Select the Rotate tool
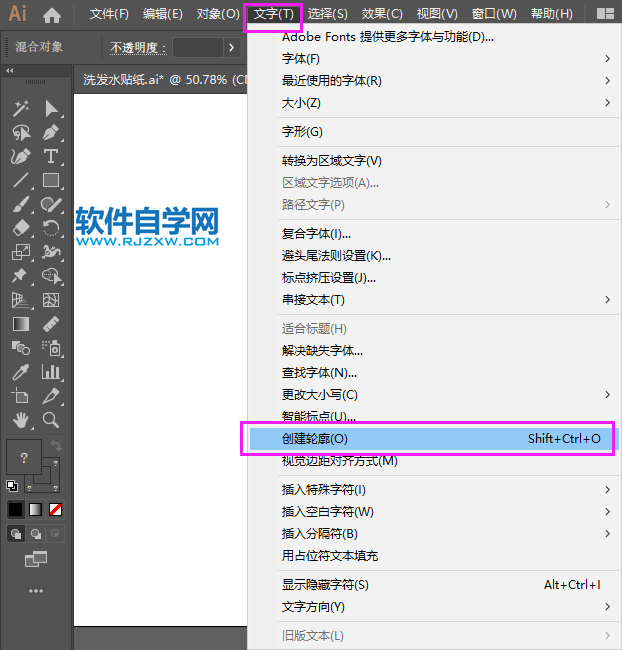Screen dimensions: 622x650 51,228
